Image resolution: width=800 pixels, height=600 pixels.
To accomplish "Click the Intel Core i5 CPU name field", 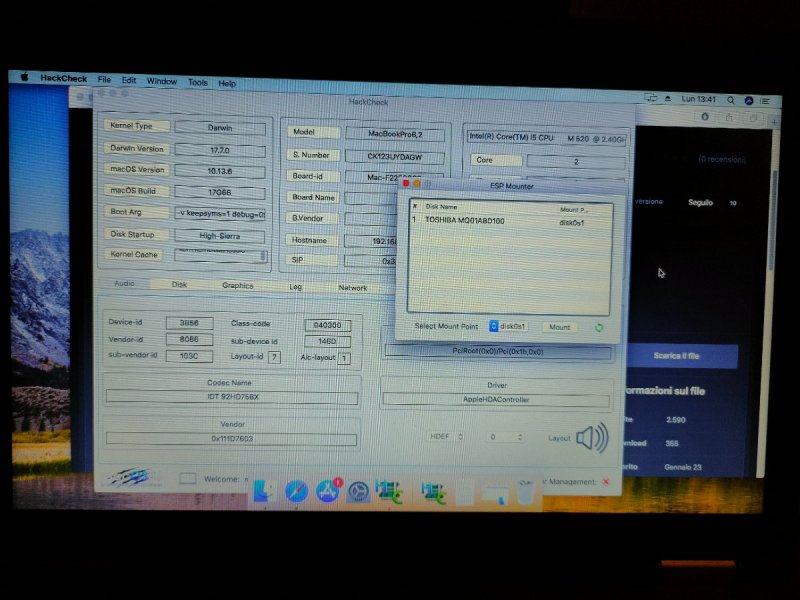I will (x=546, y=138).
